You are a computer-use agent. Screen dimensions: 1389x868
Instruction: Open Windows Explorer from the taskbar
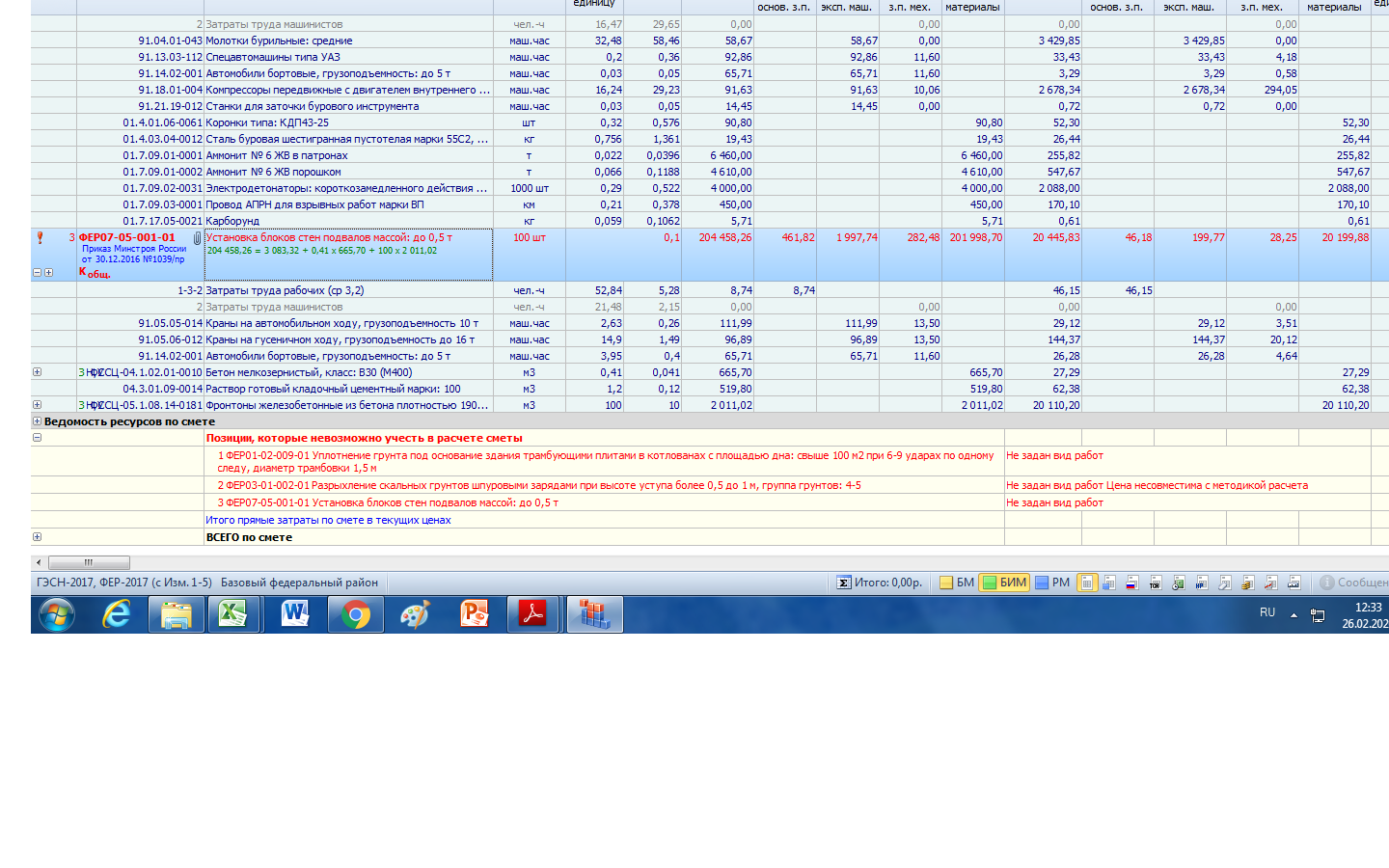click(x=177, y=614)
